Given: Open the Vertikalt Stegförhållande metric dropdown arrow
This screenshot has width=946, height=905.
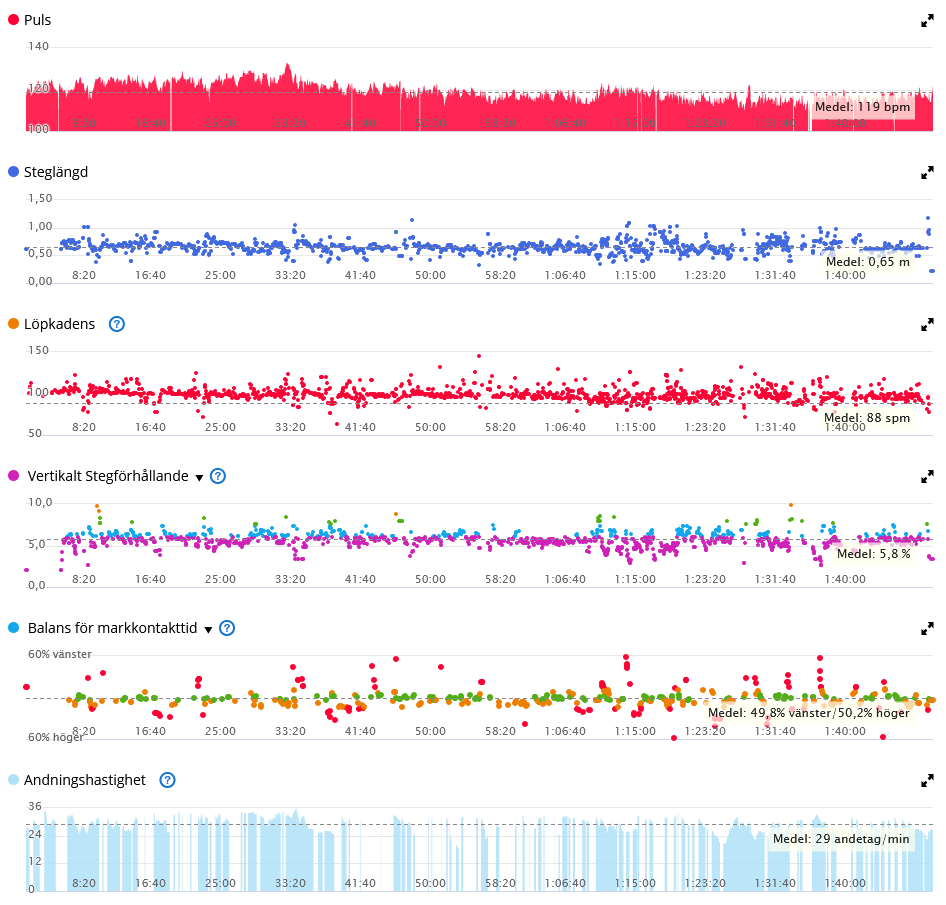Looking at the screenshot, I should (x=199, y=478).
